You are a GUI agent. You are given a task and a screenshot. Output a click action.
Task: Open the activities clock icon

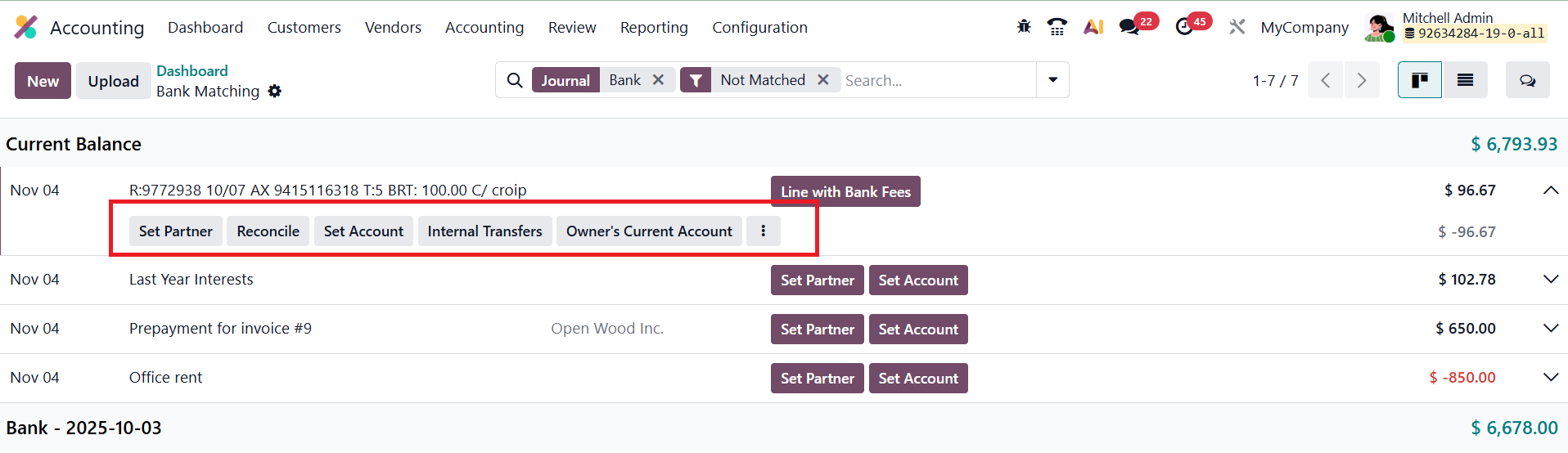click(x=1183, y=27)
